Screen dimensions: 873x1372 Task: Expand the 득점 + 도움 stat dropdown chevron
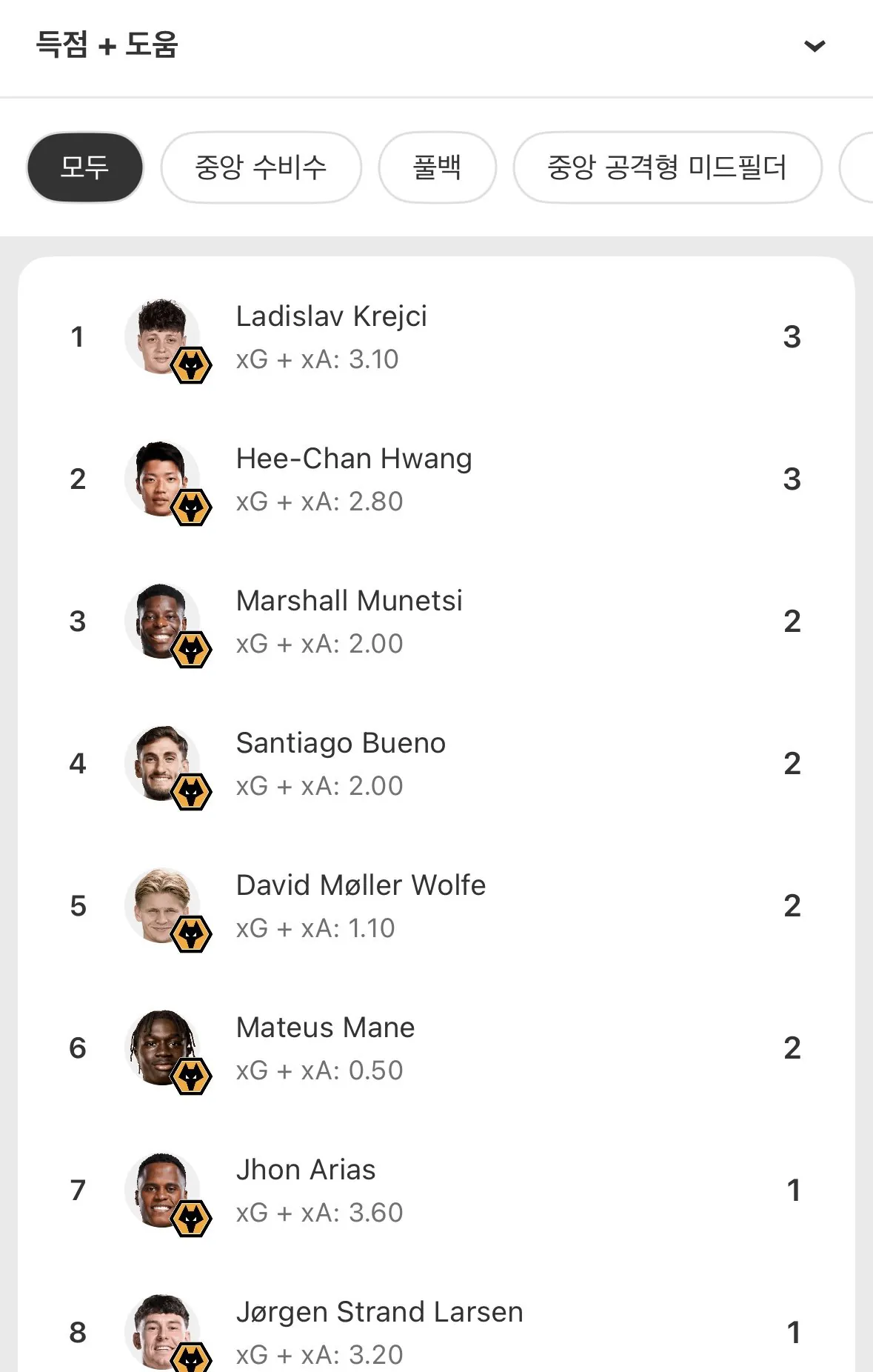coord(815,46)
